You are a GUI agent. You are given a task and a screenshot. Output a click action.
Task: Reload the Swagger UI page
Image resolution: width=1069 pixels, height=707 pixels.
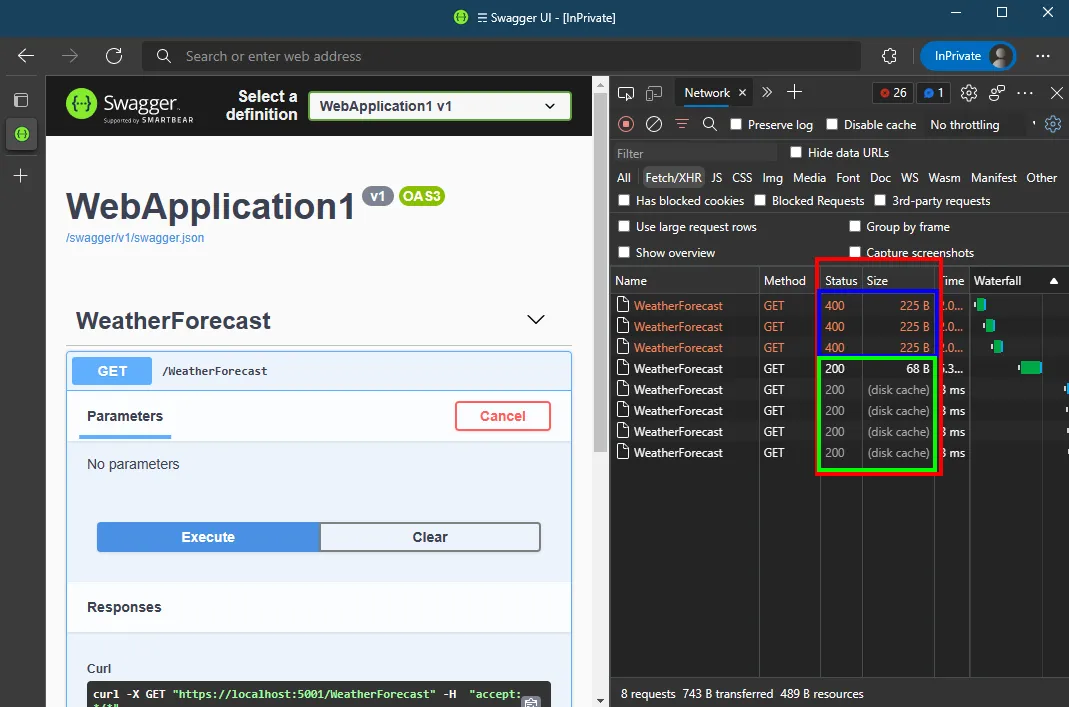(114, 56)
